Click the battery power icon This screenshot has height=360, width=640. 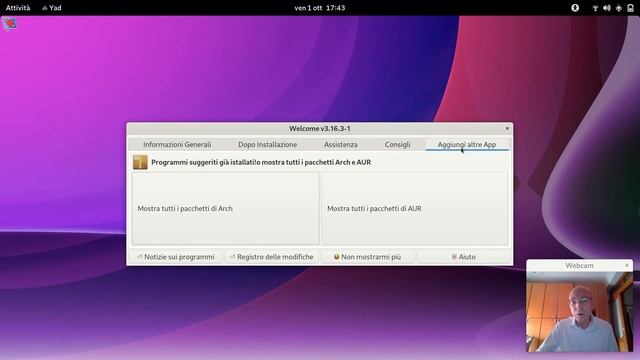click(630, 8)
